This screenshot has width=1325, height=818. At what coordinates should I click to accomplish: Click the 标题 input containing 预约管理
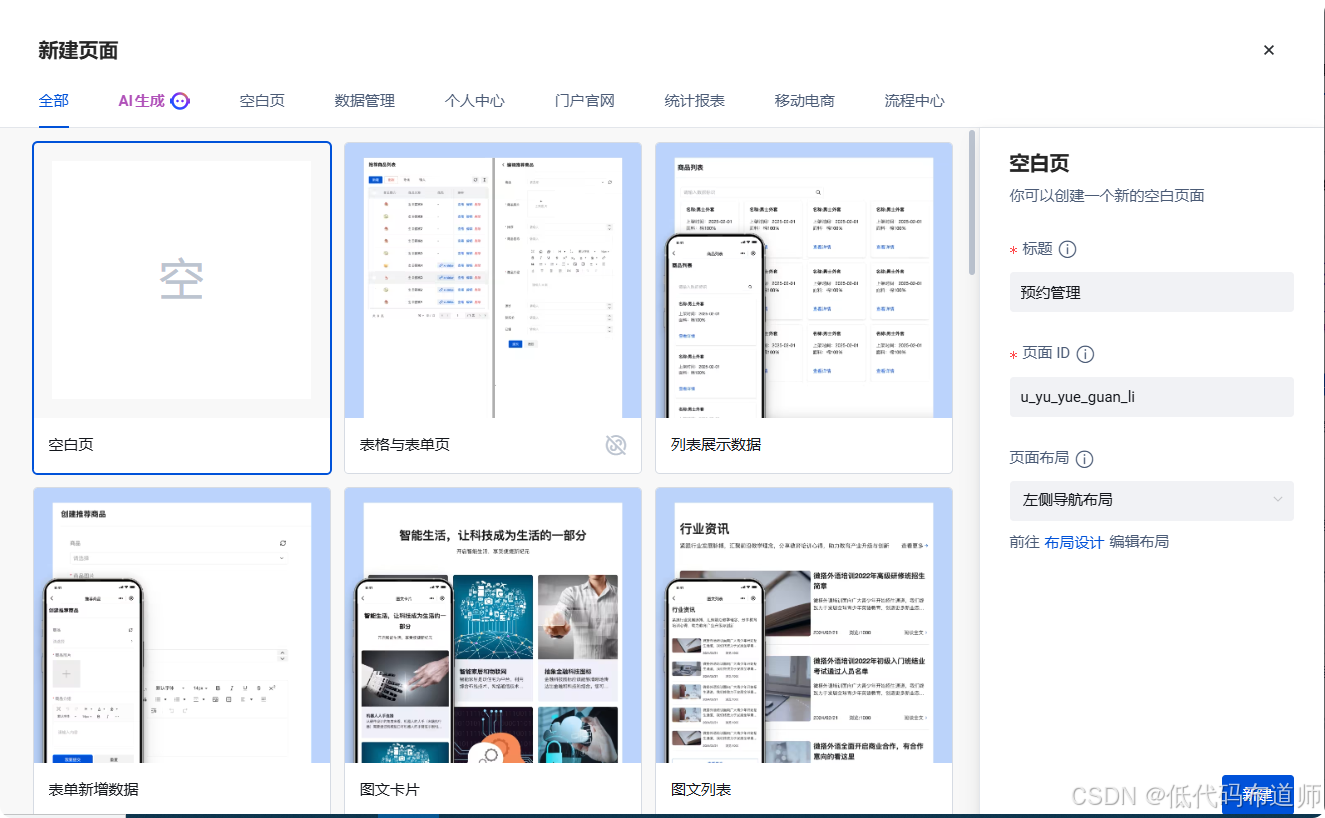point(1152,292)
